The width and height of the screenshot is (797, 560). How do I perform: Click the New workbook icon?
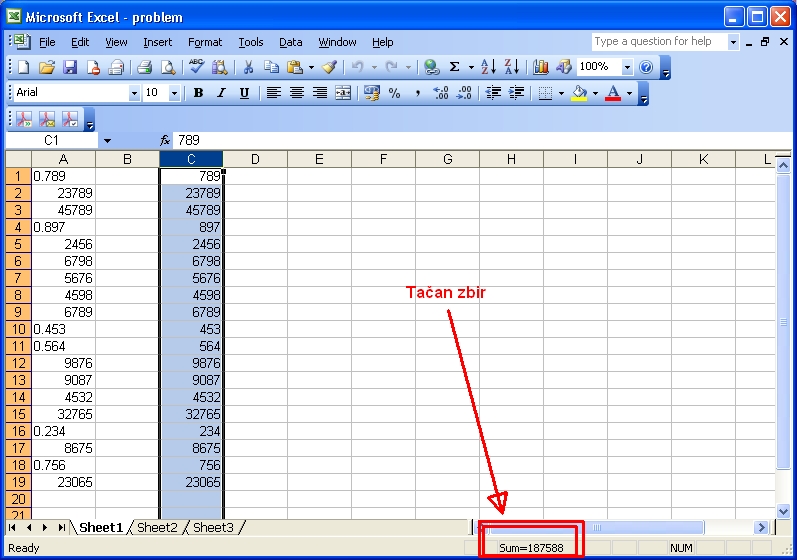(x=23, y=67)
